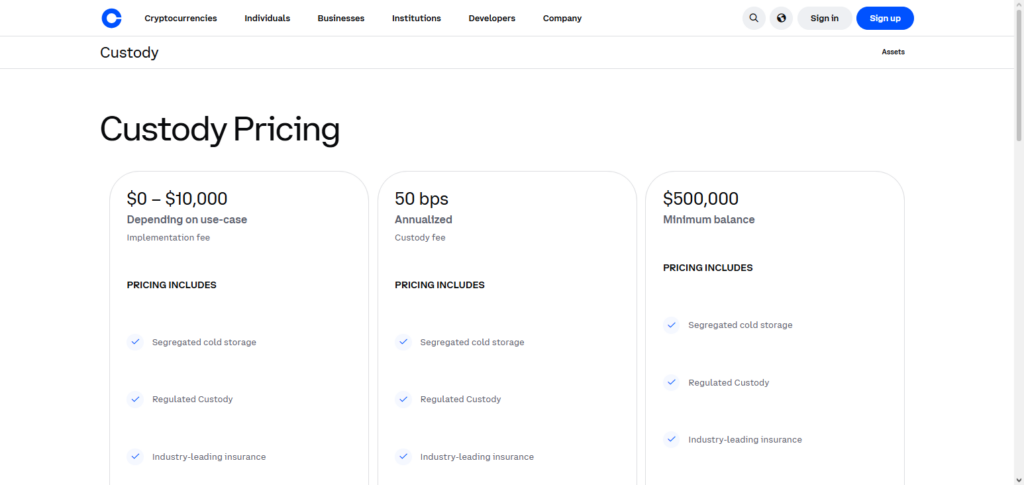Click checkmark icon beside Industry-leading insurance under $0 – $10,000
Screen dimensions: 1024x485
click(135, 457)
